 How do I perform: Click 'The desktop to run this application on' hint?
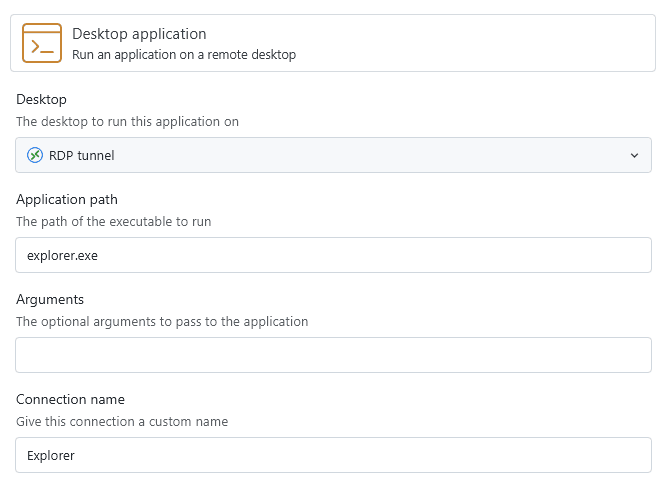127,122
